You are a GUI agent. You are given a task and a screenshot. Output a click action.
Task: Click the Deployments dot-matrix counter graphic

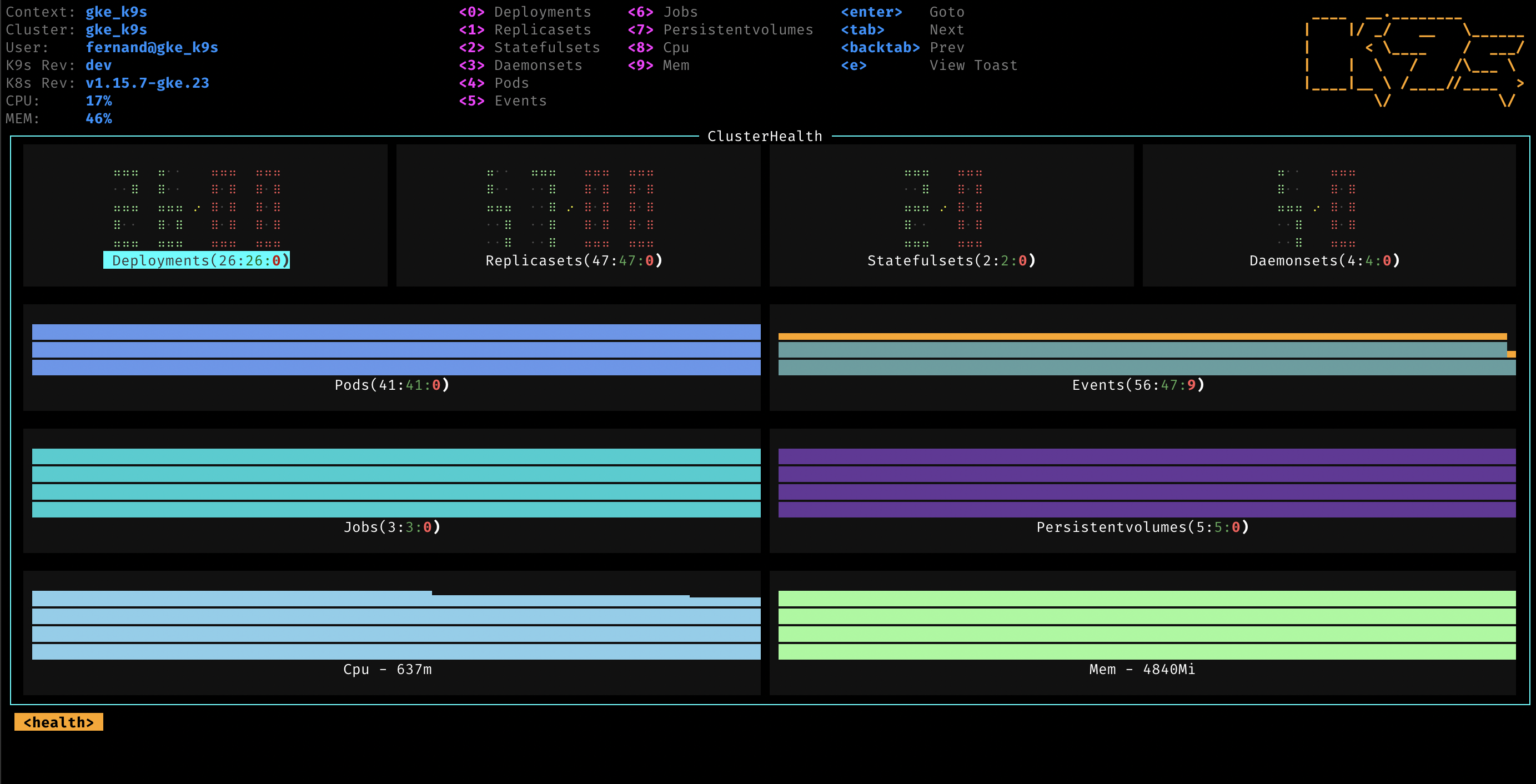197,208
